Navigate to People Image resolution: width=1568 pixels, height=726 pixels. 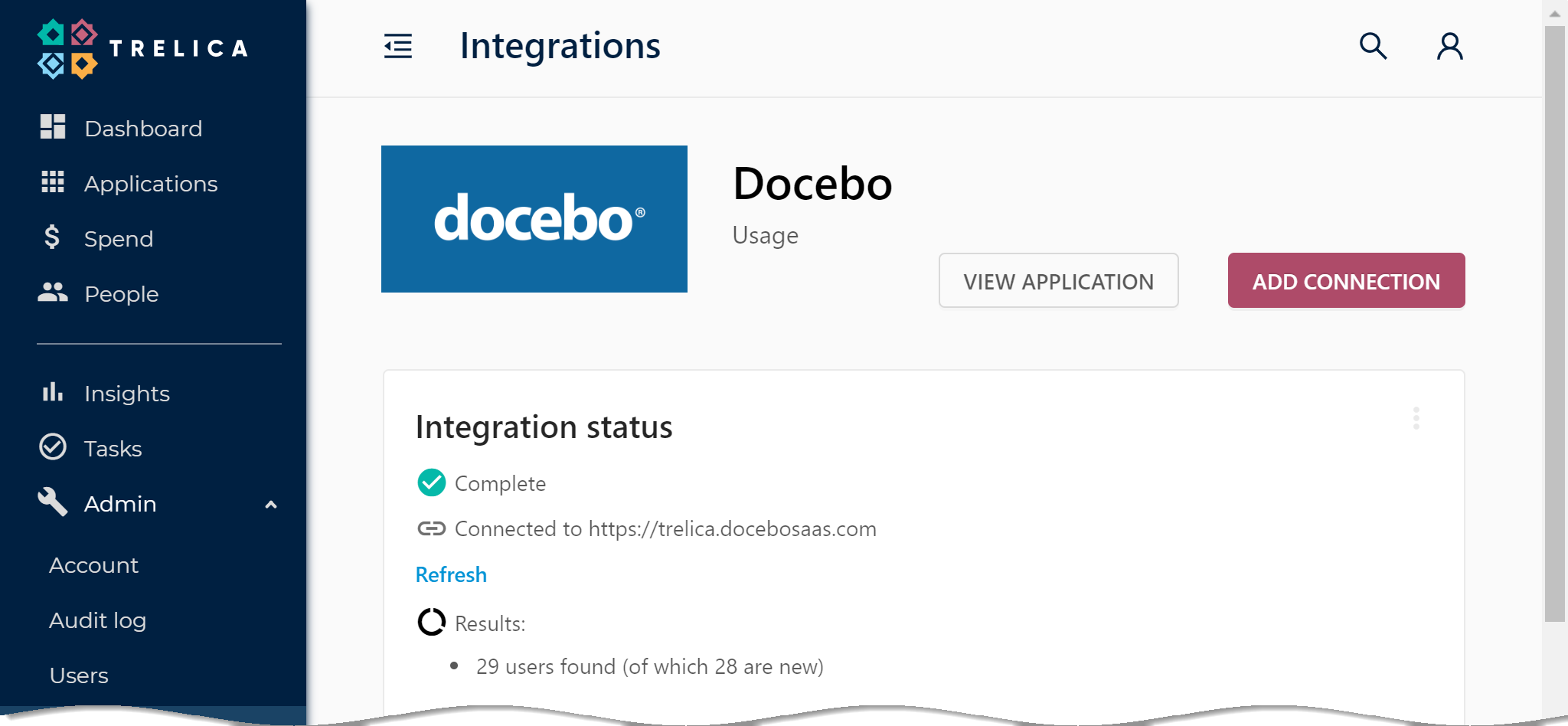(122, 295)
